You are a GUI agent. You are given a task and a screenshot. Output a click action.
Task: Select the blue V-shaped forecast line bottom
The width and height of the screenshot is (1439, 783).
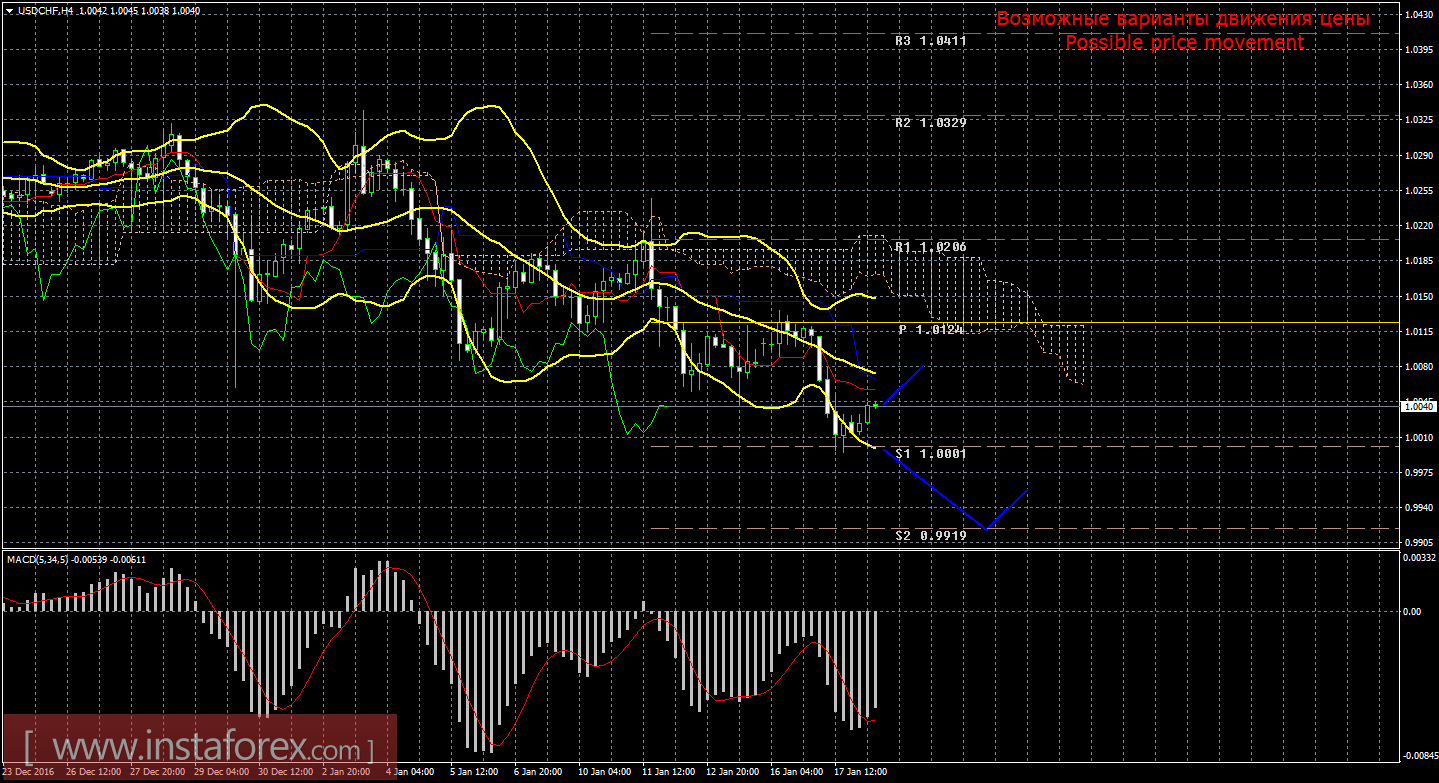click(x=986, y=528)
